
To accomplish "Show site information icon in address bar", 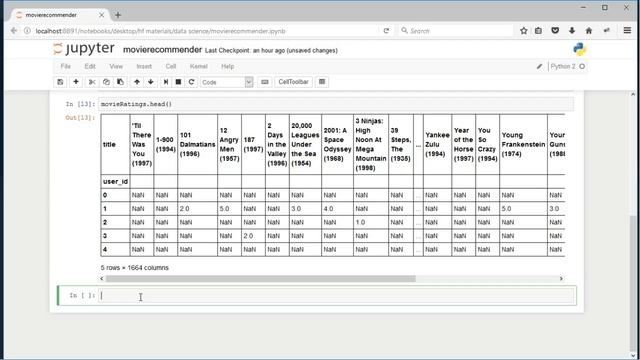I will 27,31.
